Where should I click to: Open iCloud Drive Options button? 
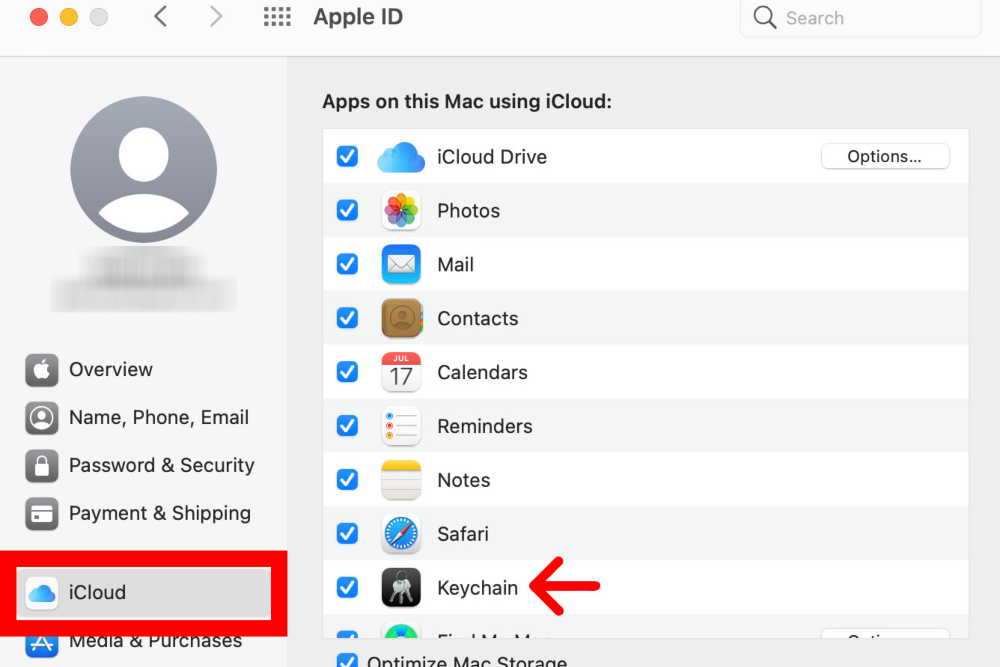pyautogui.click(x=885, y=156)
